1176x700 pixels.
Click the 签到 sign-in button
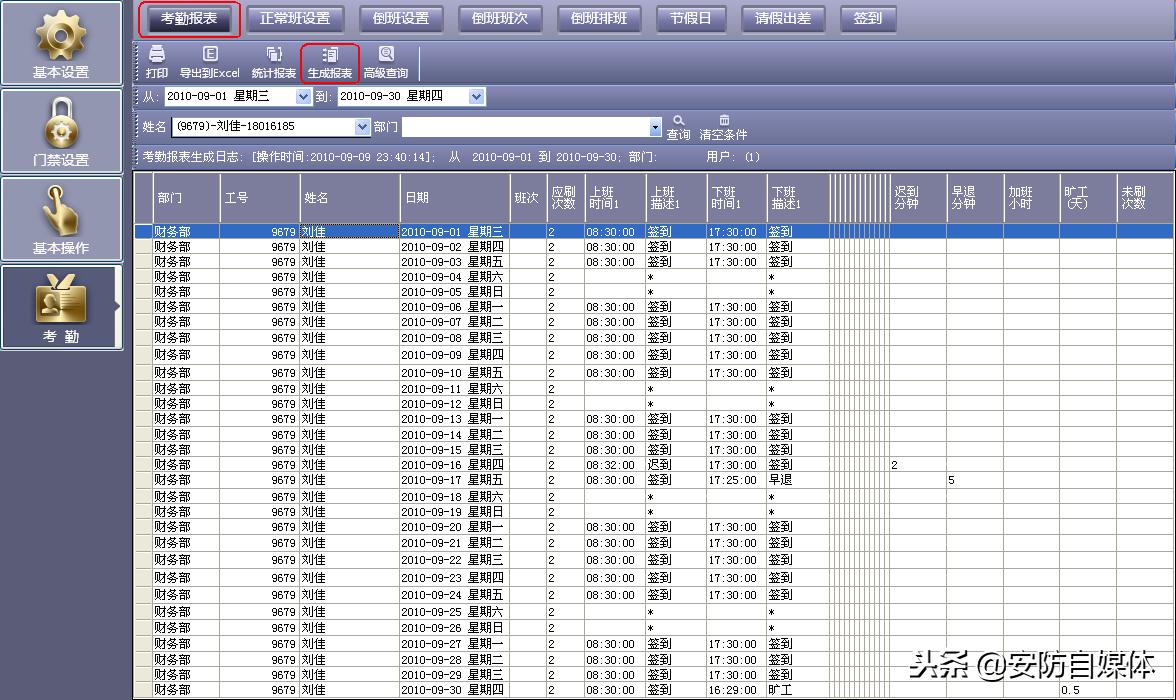point(867,18)
